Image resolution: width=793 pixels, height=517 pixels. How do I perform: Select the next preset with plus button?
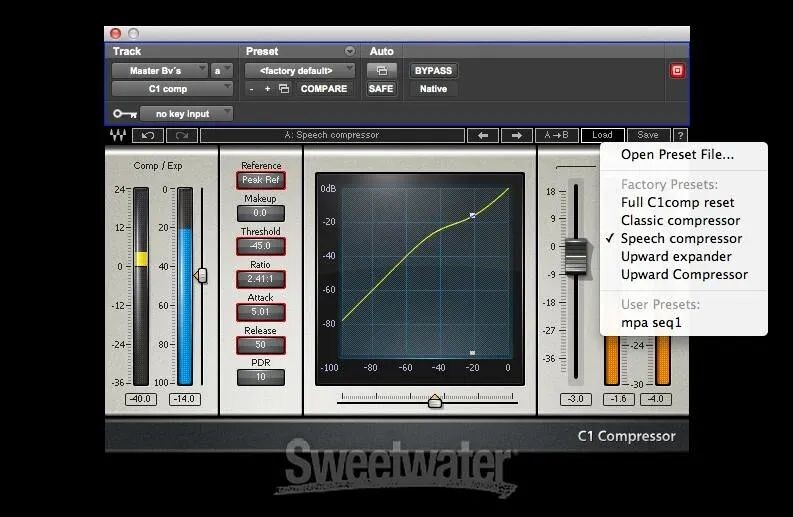click(267, 89)
